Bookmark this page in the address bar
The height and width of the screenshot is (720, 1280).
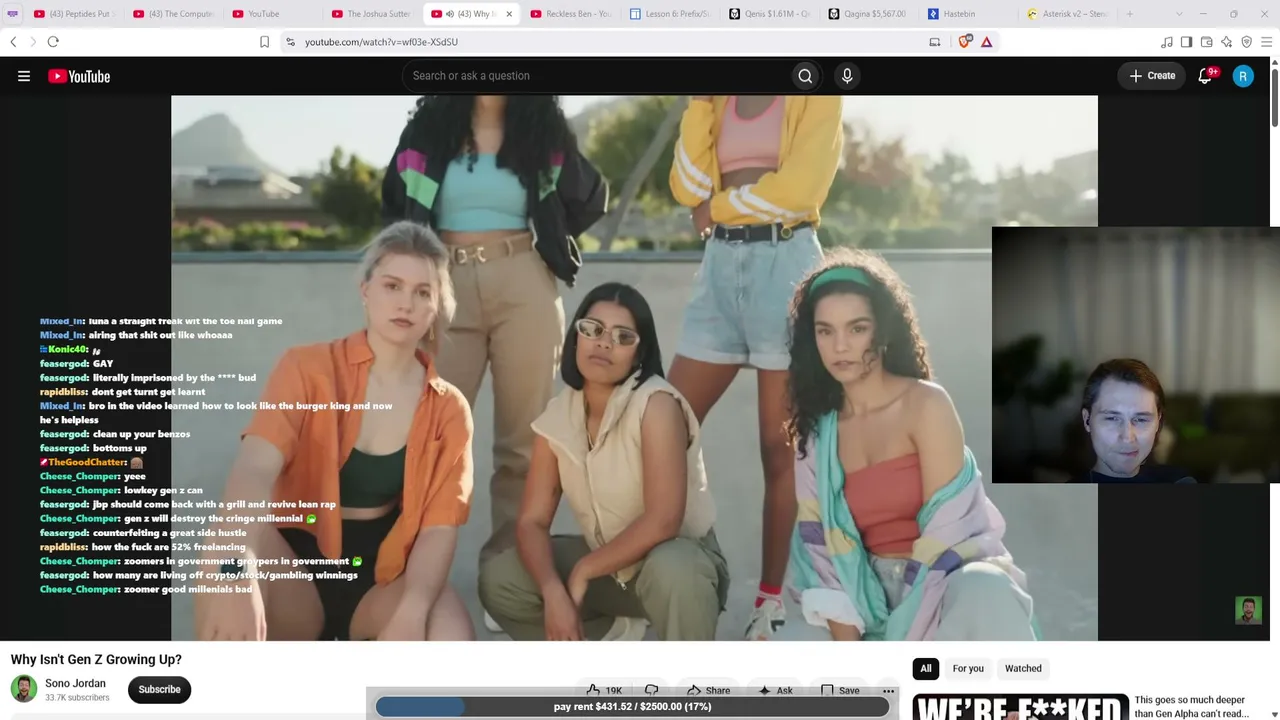point(264,42)
